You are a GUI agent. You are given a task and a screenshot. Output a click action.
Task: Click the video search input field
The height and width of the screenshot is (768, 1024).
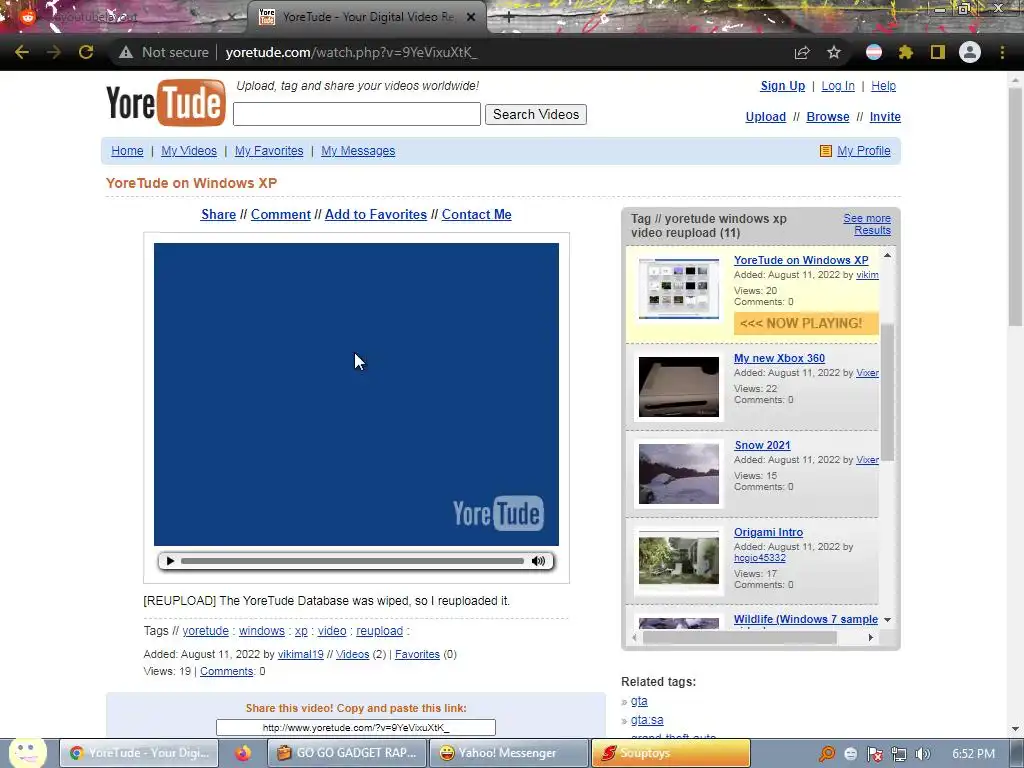[x=357, y=114]
